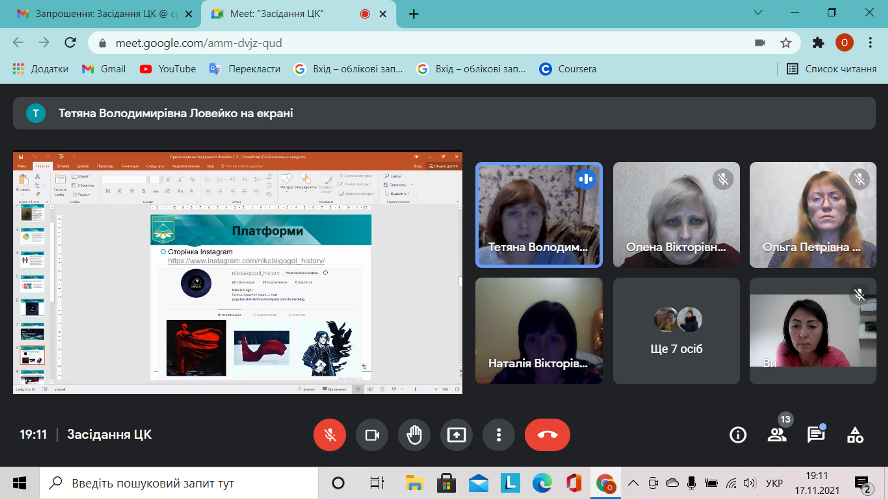Click the taskbar clock 19:11 17.11.2021
The height and width of the screenshot is (499, 888).
point(817,483)
